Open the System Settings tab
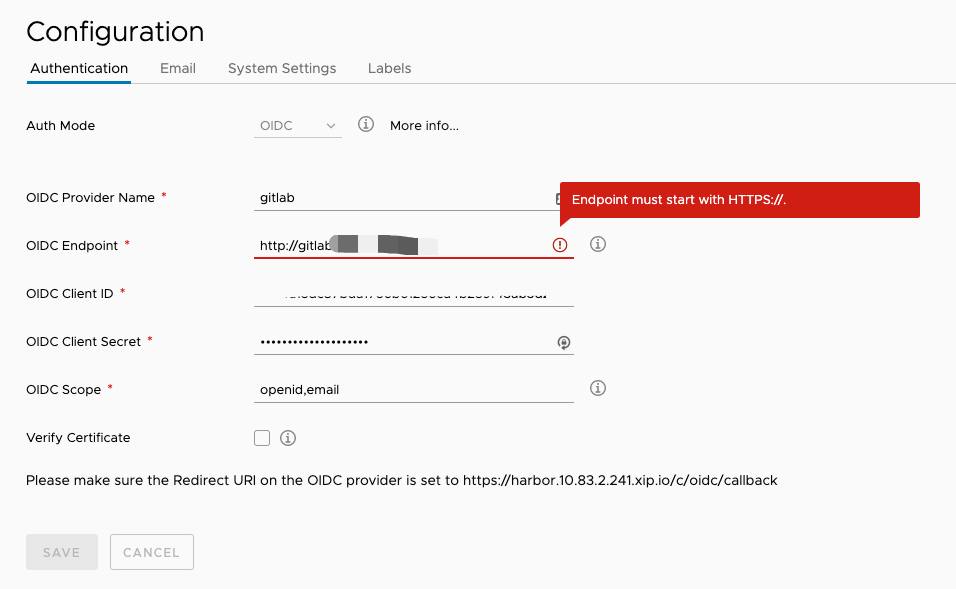This screenshot has height=589, width=956. pyautogui.click(x=282, y=68)
